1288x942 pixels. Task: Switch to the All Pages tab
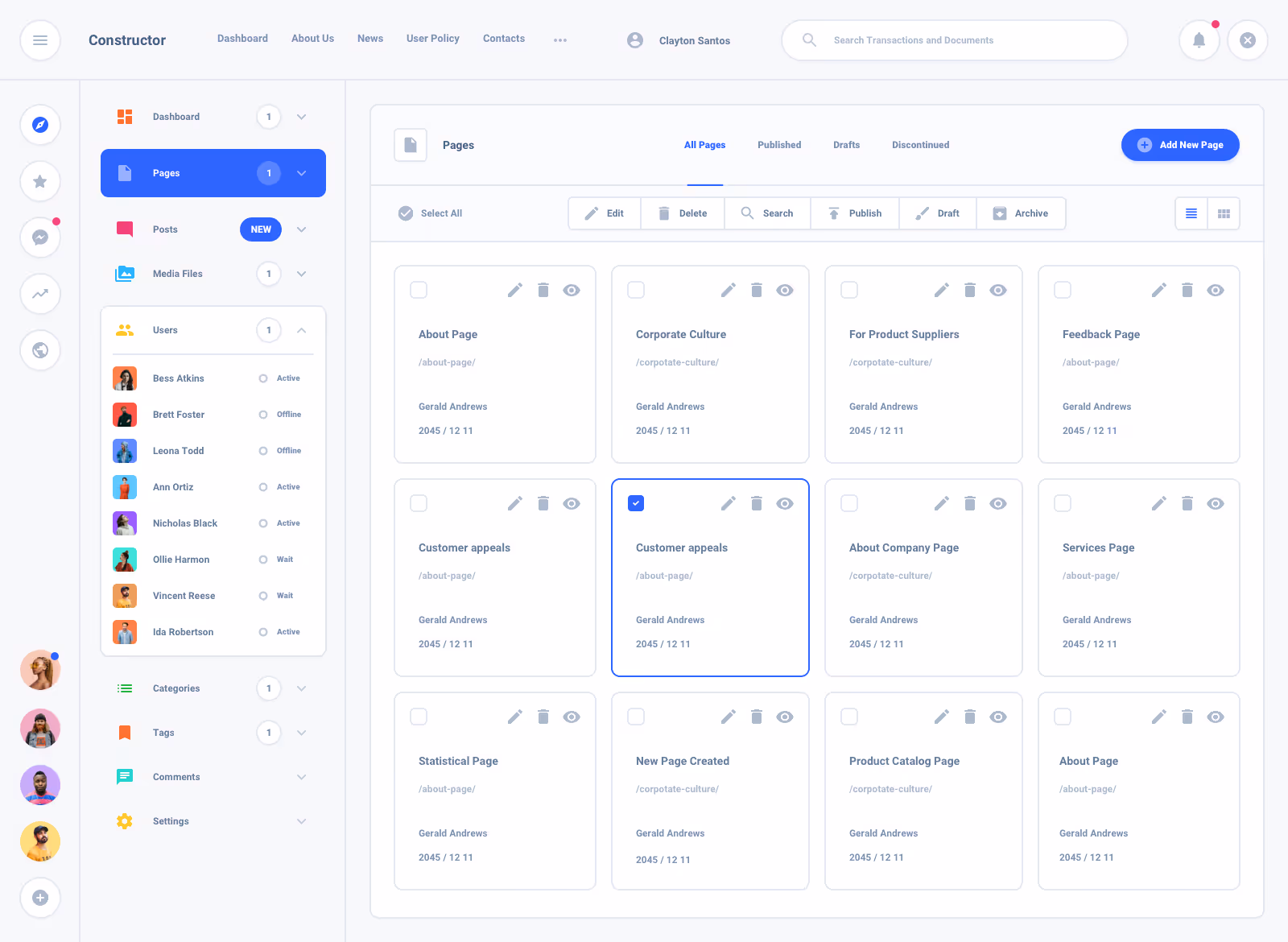(704, 145)
